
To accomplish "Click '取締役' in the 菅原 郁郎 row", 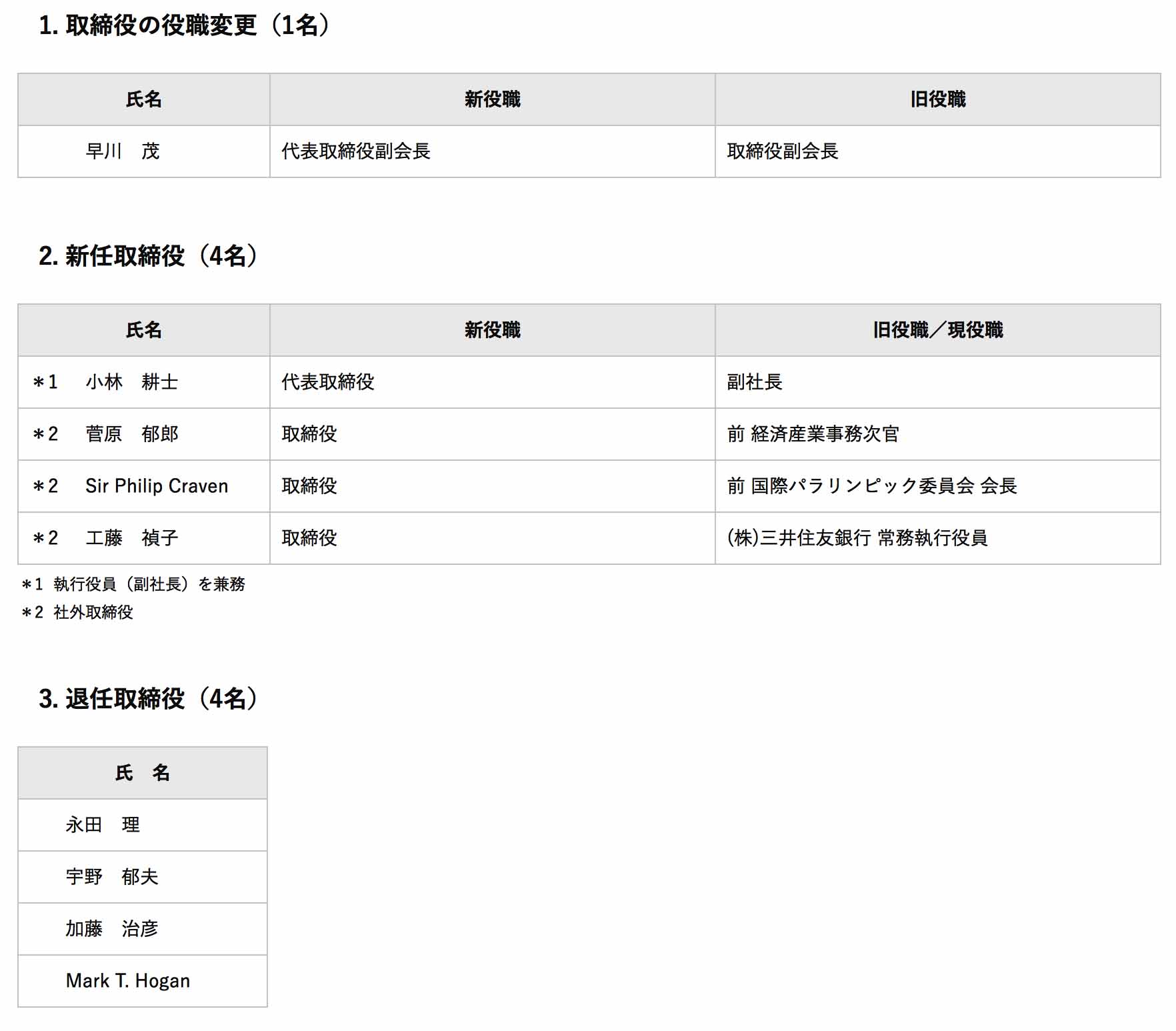I will coord(309,434).
